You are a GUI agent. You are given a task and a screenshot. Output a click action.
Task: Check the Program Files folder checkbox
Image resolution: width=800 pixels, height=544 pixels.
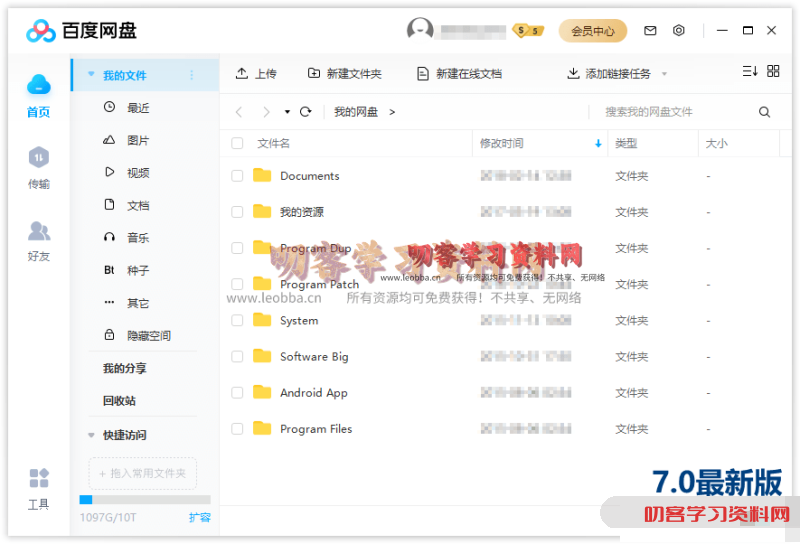coord(237,429)
